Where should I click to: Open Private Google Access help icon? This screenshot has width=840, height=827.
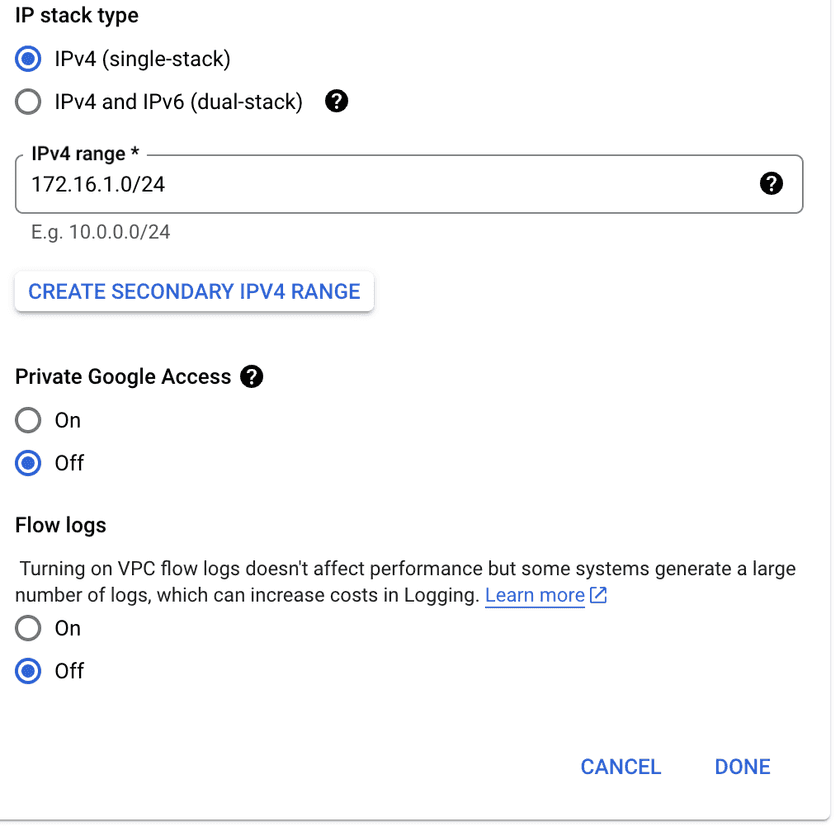pyautogui.click(x=252, y=377)
